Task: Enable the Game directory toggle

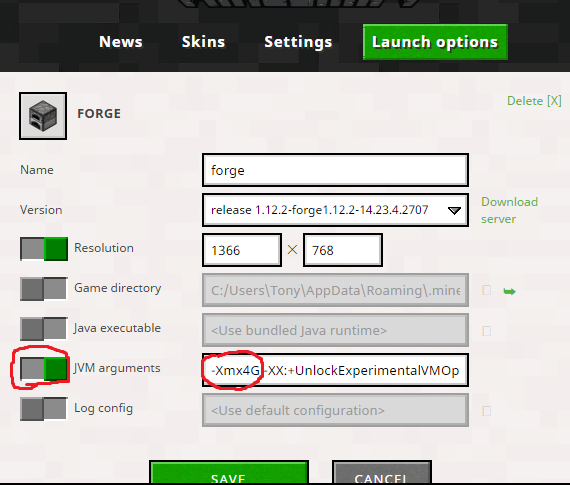Action: click(x=44, y=289)
